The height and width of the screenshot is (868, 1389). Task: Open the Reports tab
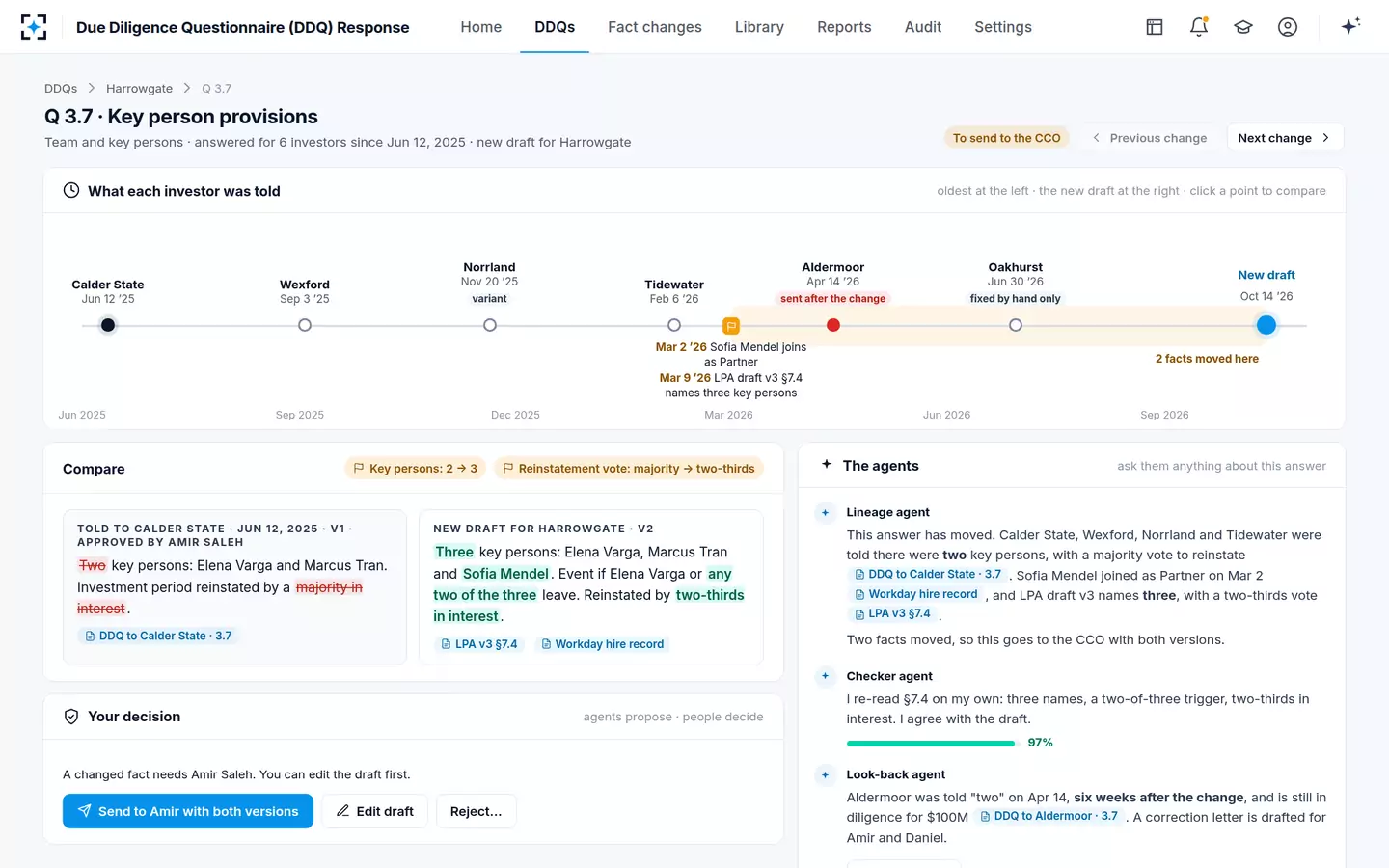click(844, 27)
